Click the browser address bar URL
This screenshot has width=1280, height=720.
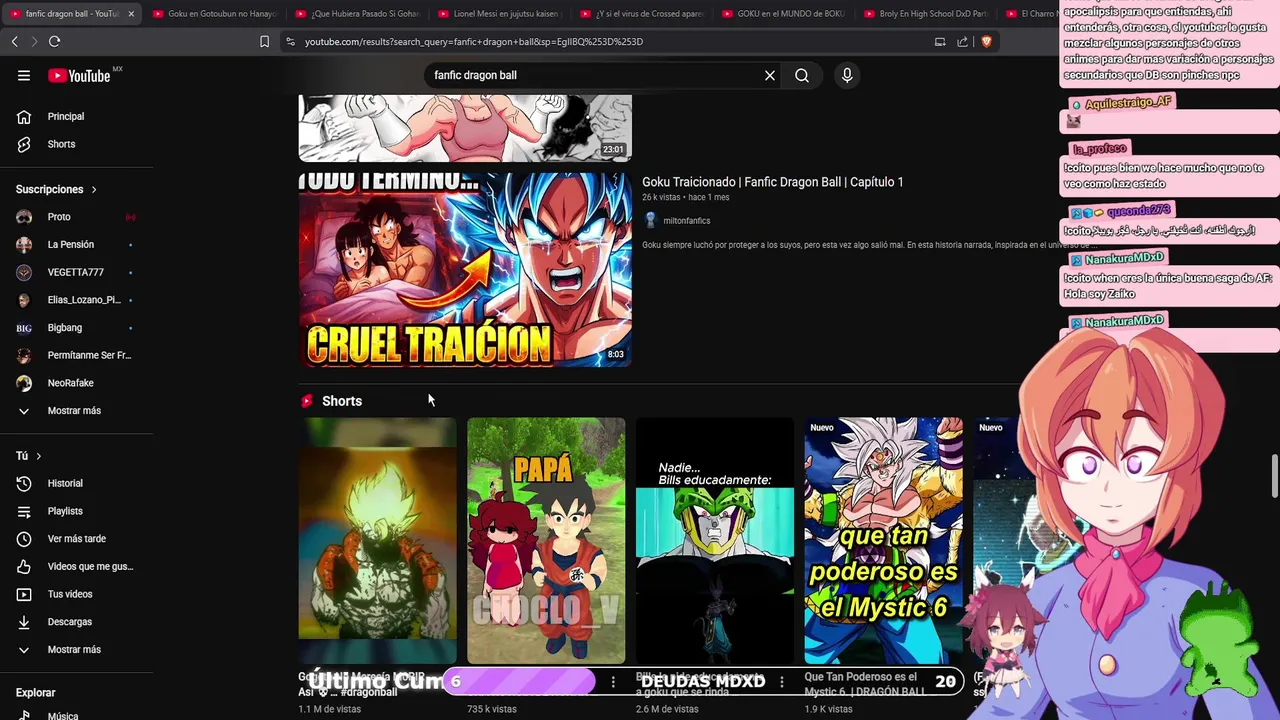click(x=474, y=42)
